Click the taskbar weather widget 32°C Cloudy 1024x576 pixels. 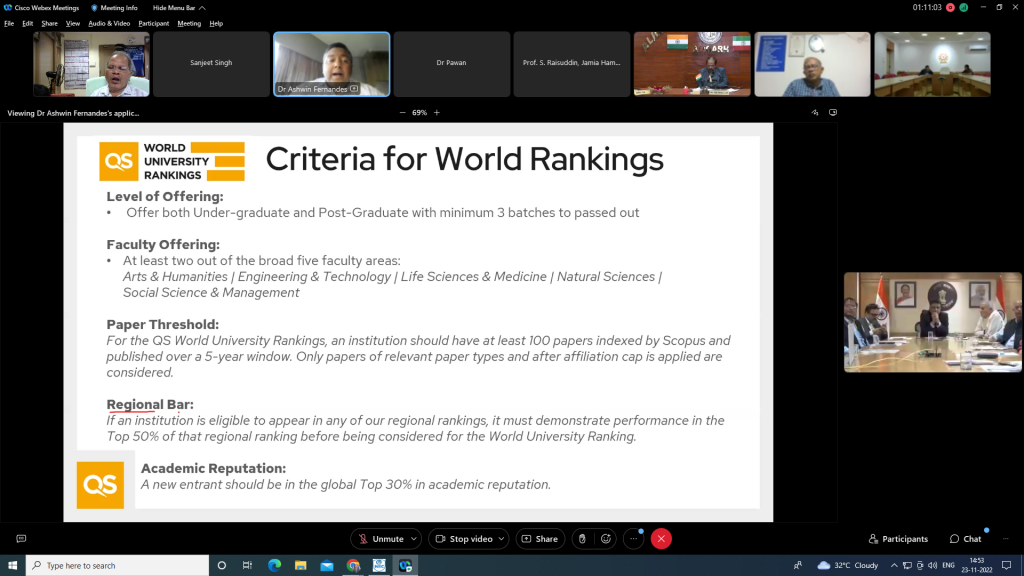(848, 566)
